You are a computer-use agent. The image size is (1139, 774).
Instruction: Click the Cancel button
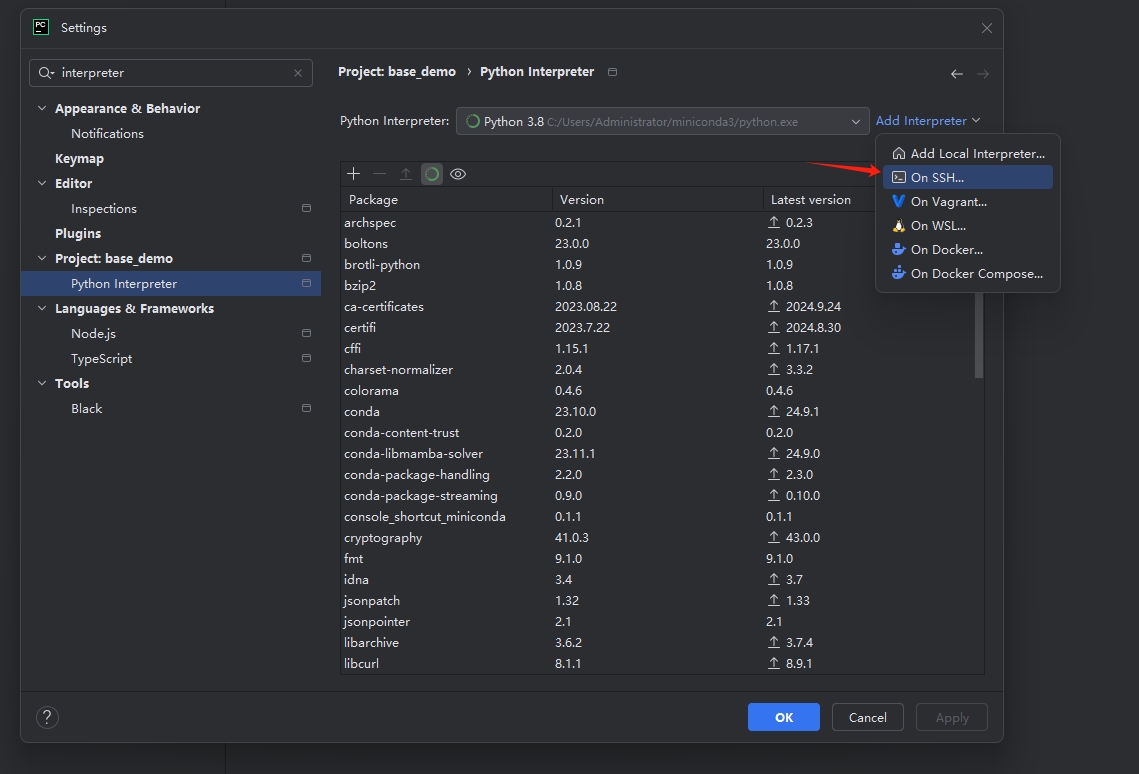pyautogui.click(x=867, y=717)
